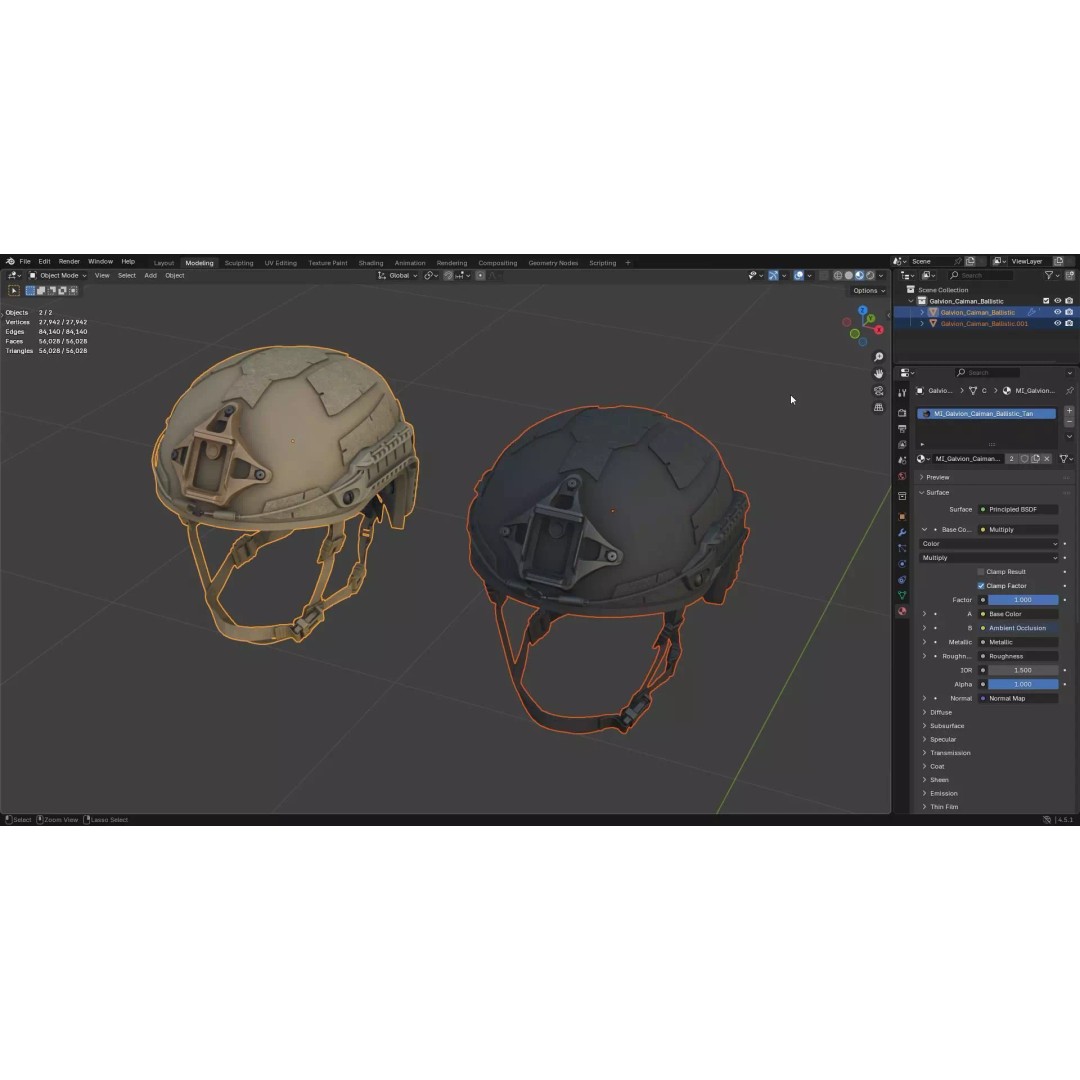
Task: Duplicate material with new copy icon
Action: 1035,459
